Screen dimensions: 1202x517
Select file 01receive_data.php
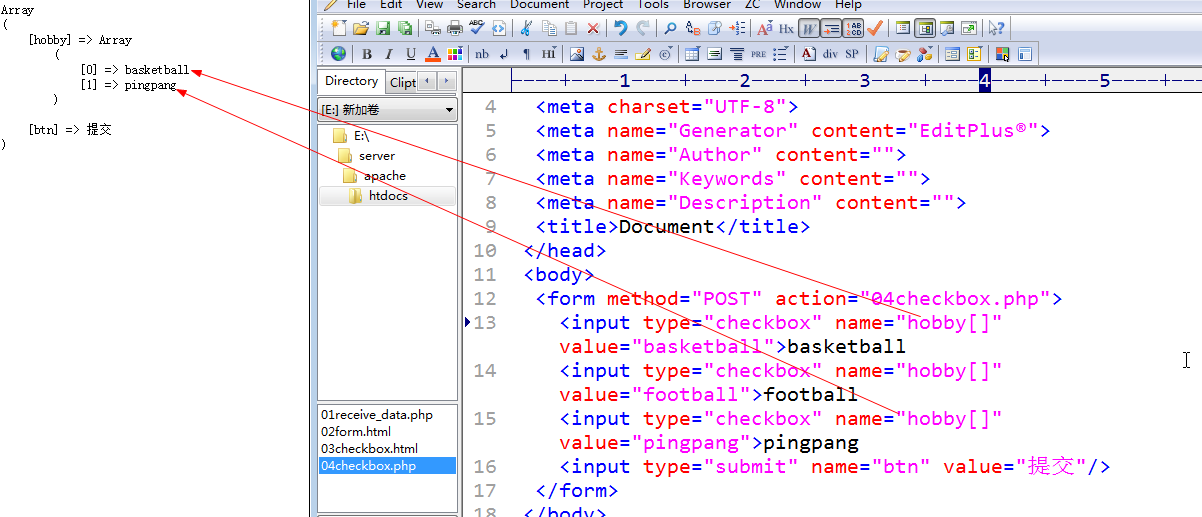click(376, 414)
